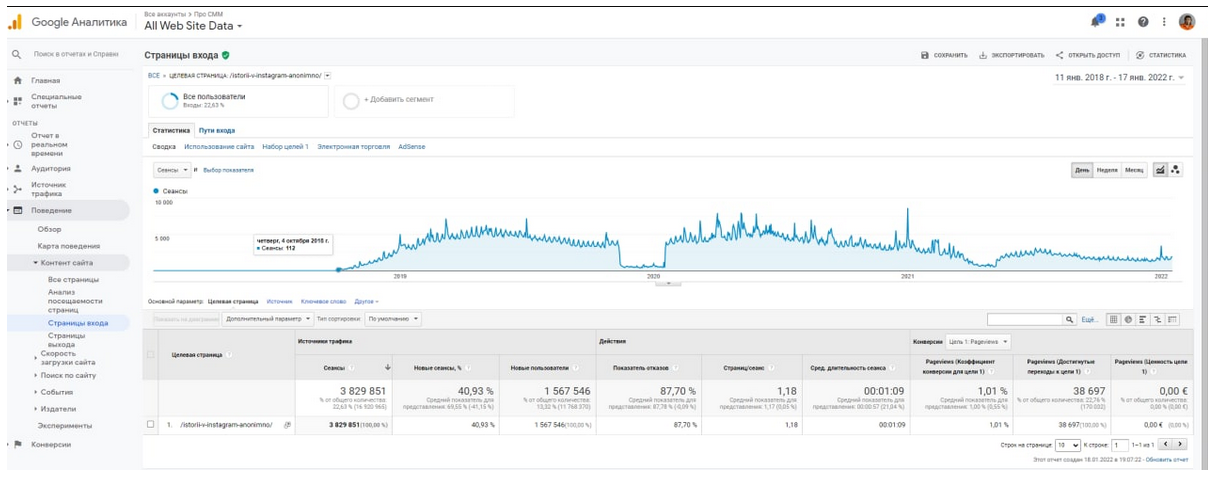The width and height of the screenshot is (1208, 479).
Task: Expand Поиск по сайту in sidebar
Action: click(x=36, y=375)
